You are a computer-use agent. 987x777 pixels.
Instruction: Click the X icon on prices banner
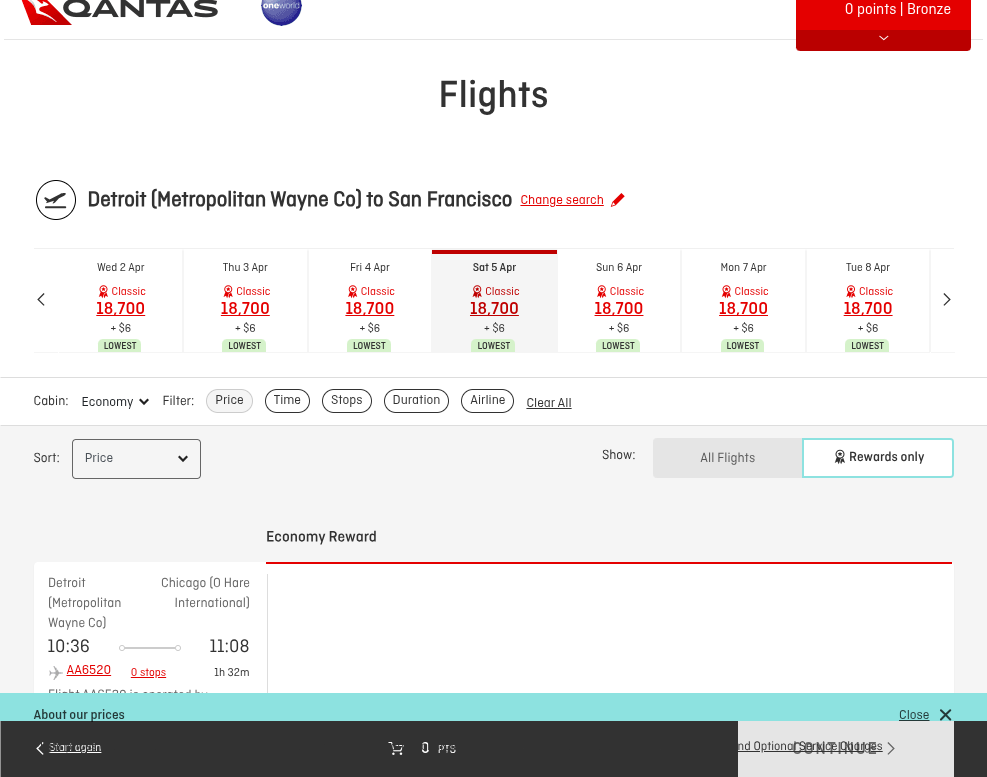945,715
